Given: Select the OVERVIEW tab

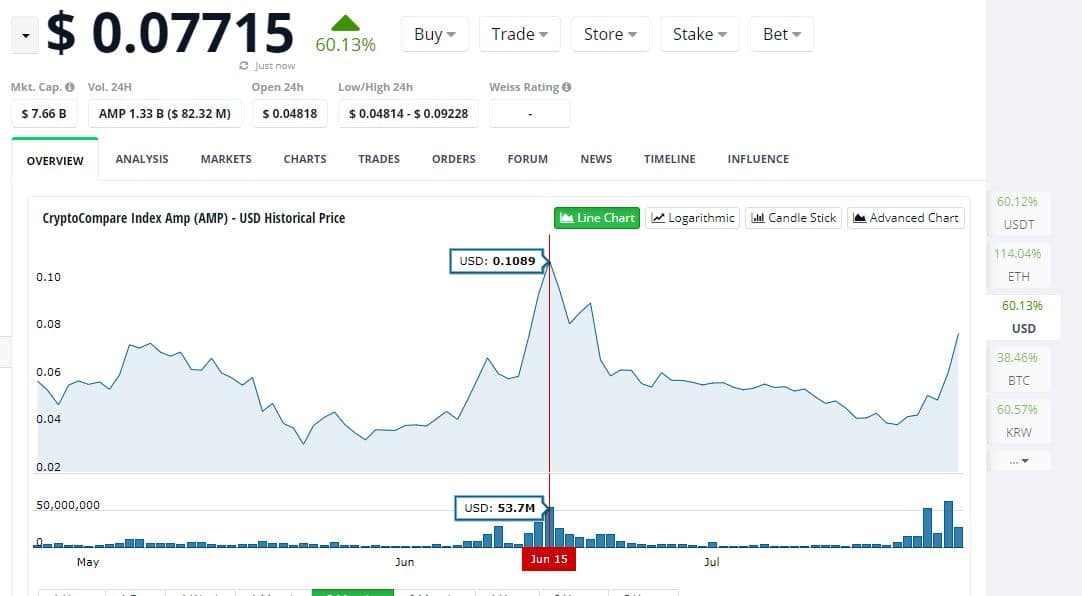Looking at the screenshot, I should (55, 161).
